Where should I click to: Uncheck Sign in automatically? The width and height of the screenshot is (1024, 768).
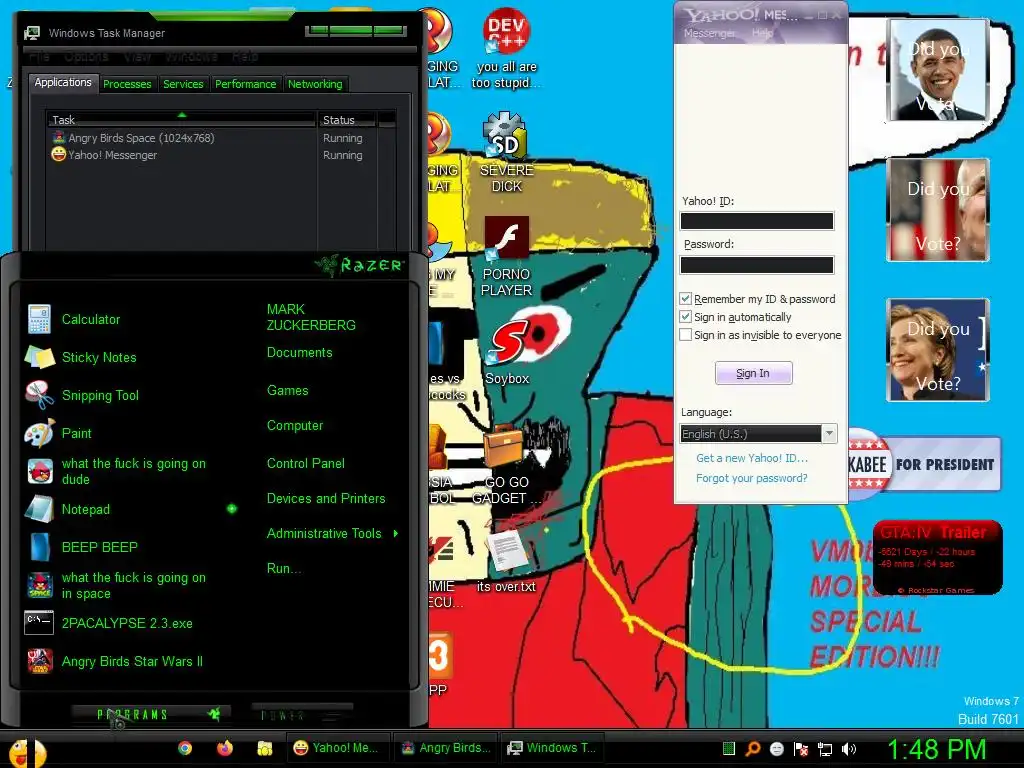685,317
